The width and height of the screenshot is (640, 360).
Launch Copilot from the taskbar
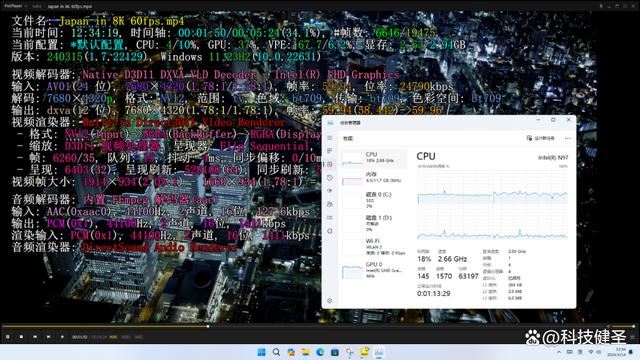291,352
